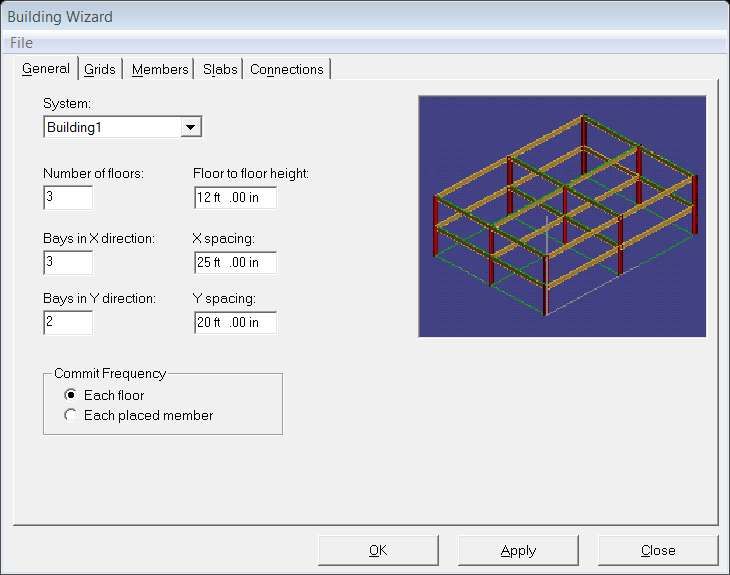Click the Bays in X direction field
The image size is (730, 575).
[x=68, y=263]
